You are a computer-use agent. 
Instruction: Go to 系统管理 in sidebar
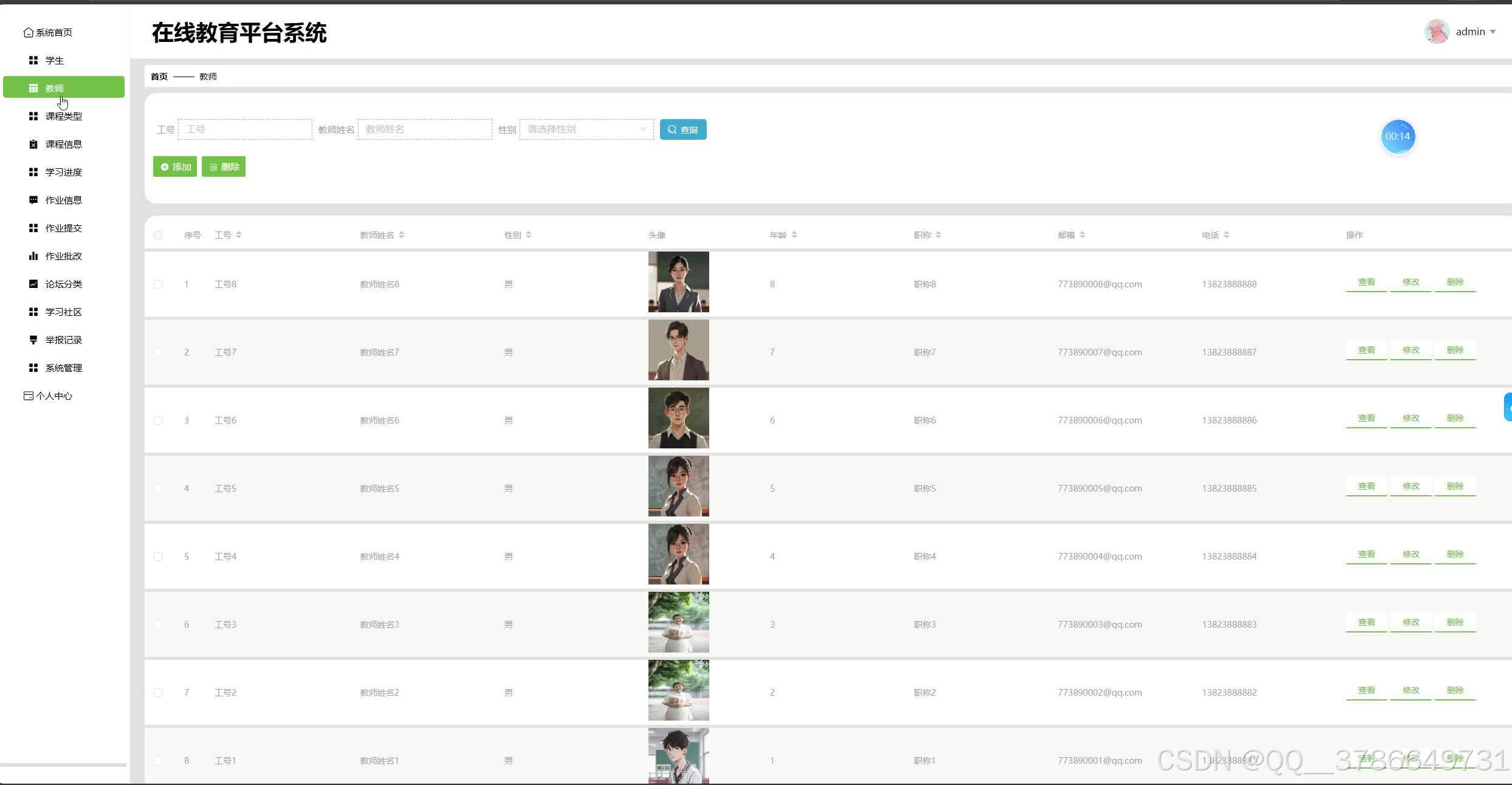63,368
